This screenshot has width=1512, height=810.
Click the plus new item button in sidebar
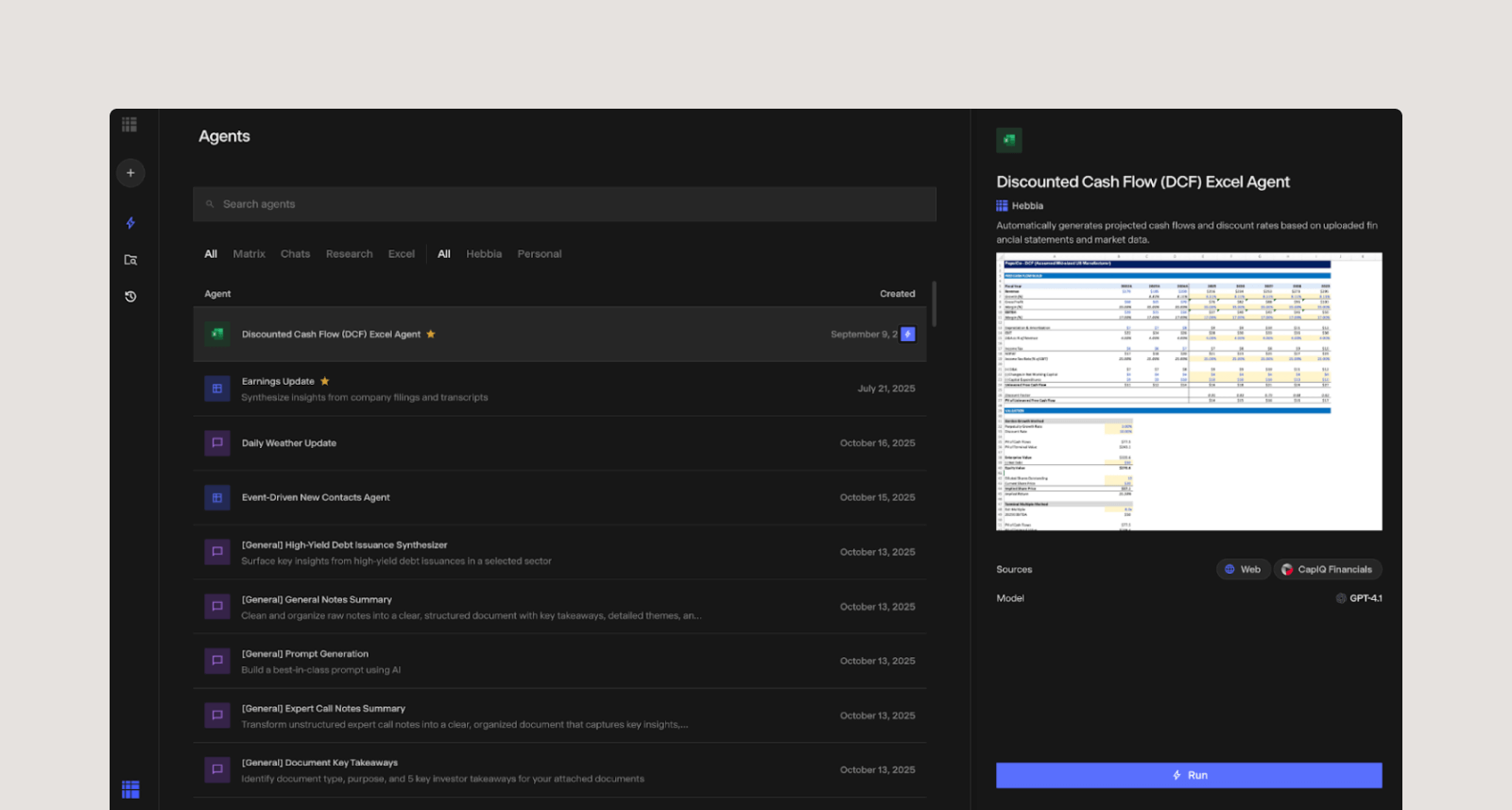coord(130,173)
